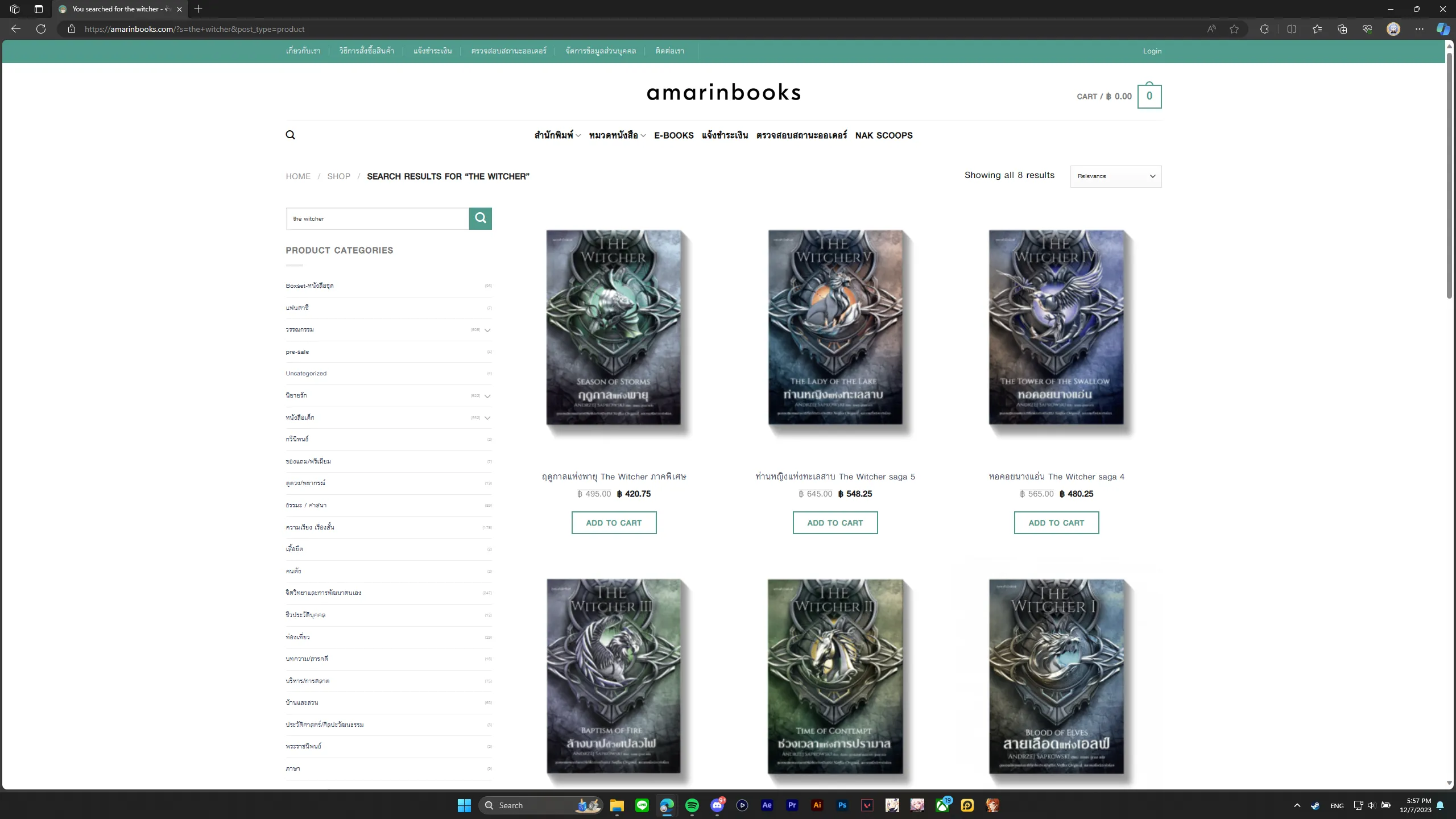Open the shopping cart bag icon

(x=1149, y=96)
